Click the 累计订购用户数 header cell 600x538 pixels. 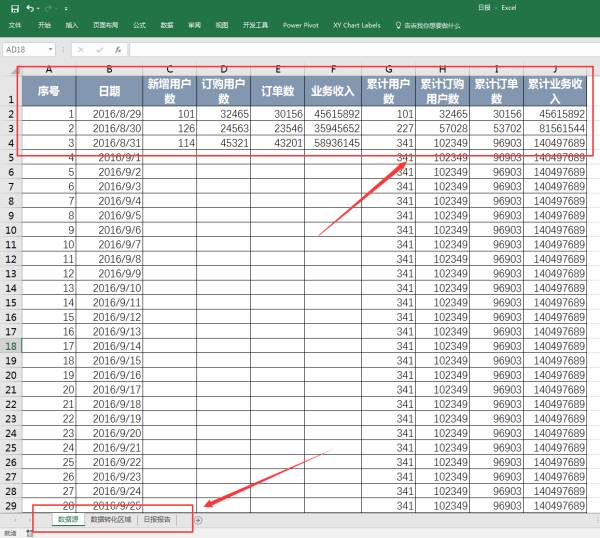pos(442,91)
